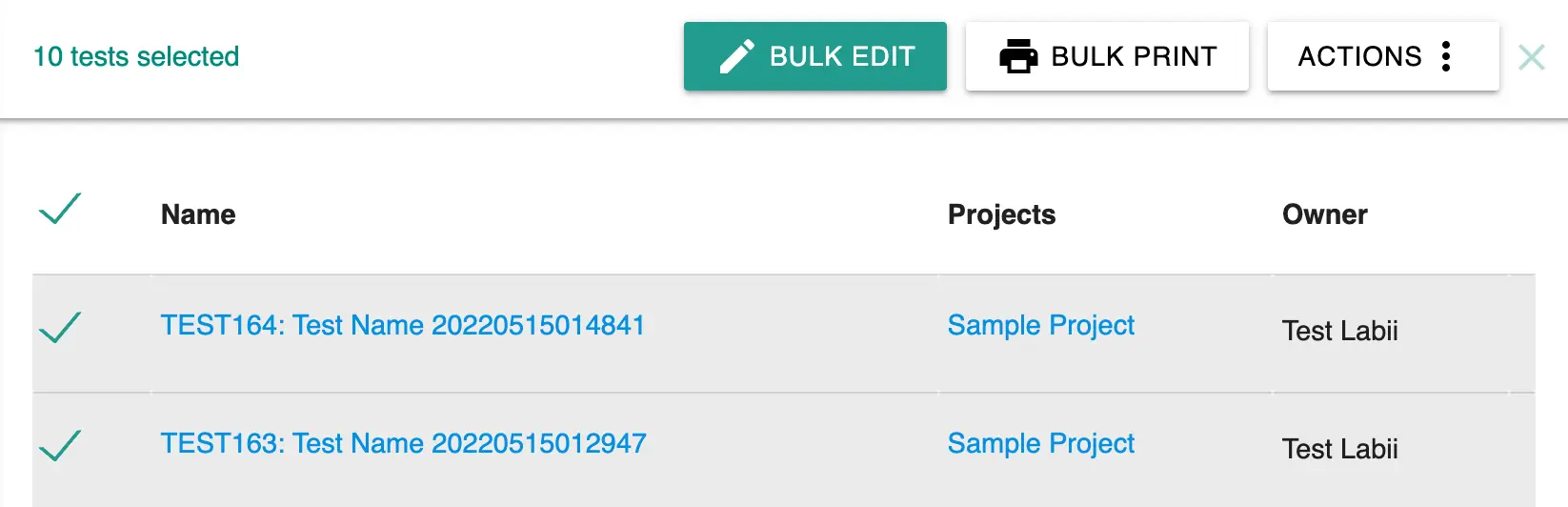Image resolution: width=1568 pixels, height=507 pixels.
Task: Deselect the TEST164 row checkmark
Action: (60, 327)
